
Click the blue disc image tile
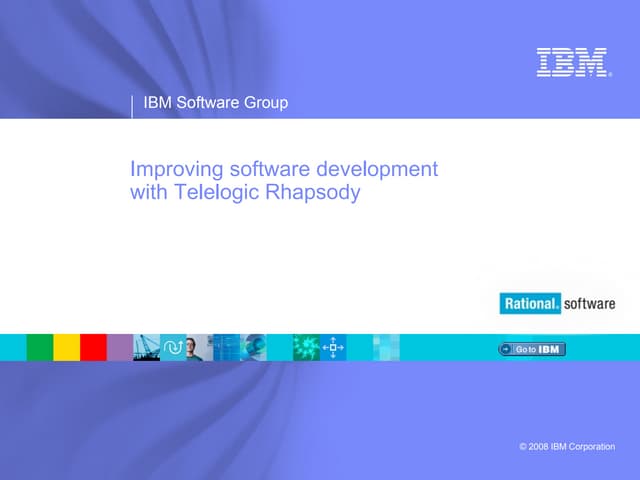253,347
